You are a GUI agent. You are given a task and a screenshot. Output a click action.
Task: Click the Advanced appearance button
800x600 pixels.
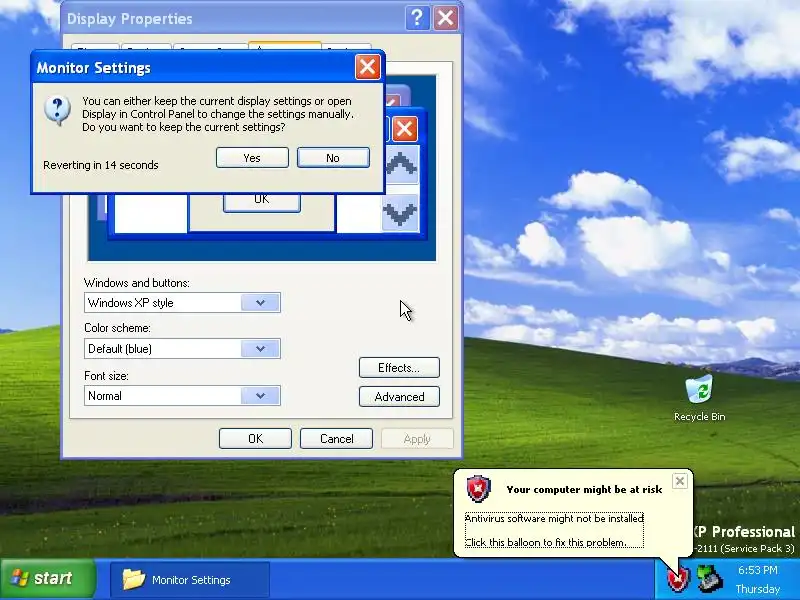click(399, 396)
